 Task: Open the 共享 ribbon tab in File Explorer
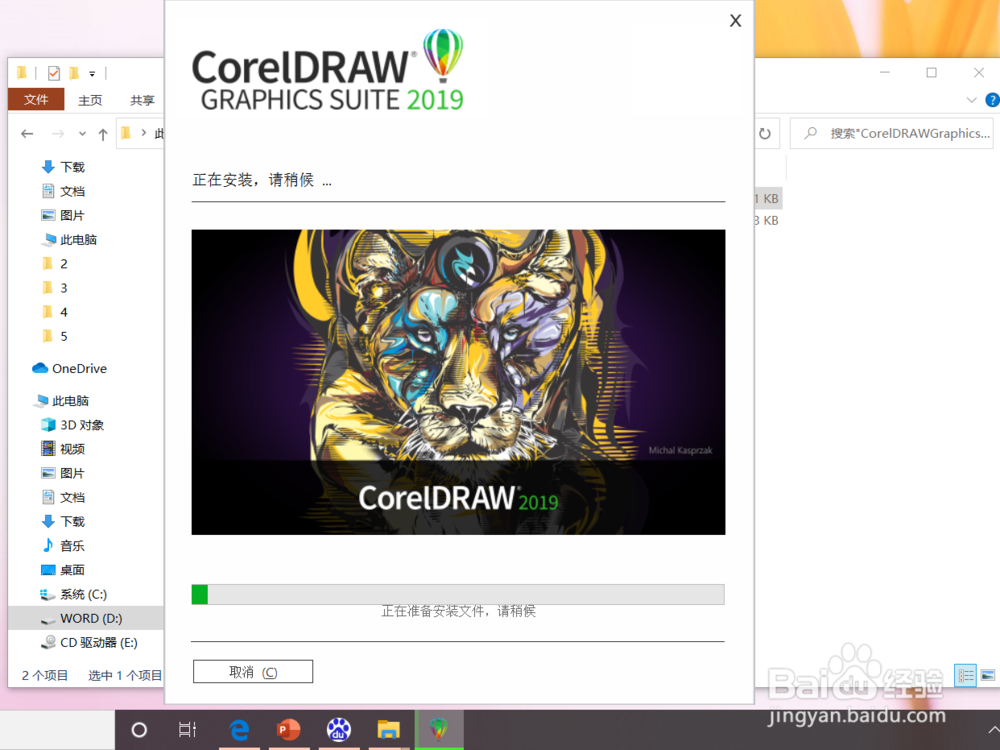pos(142,100)
